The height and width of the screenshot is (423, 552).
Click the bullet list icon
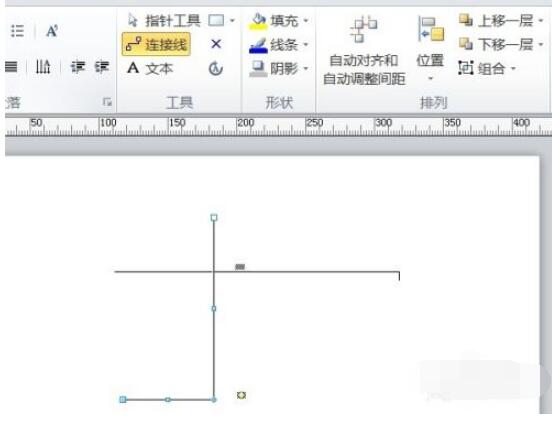click(17, 31)
